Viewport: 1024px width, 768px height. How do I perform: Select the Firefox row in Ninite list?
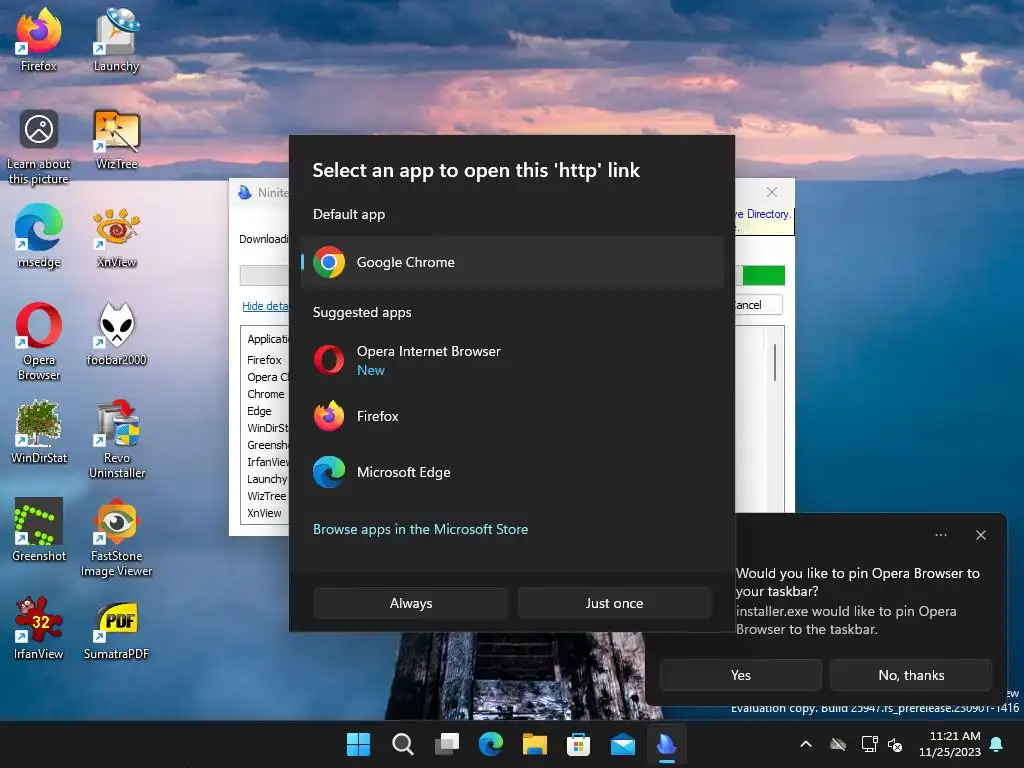pos(264,360)
